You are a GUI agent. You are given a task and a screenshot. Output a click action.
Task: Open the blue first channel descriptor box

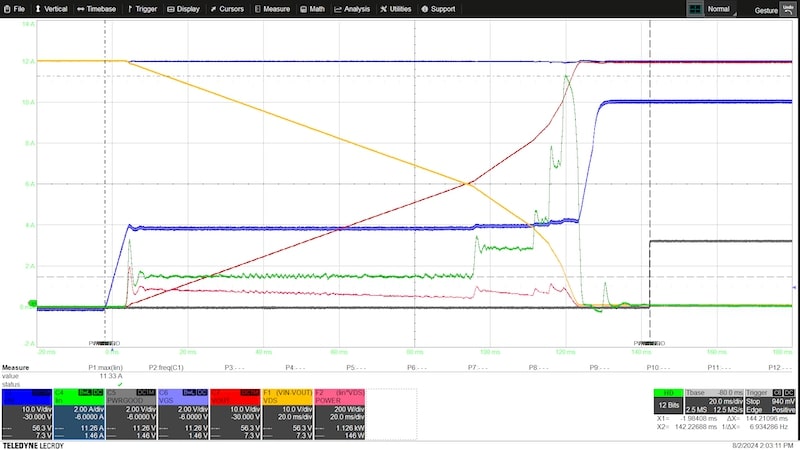click(x=27, y=414)
